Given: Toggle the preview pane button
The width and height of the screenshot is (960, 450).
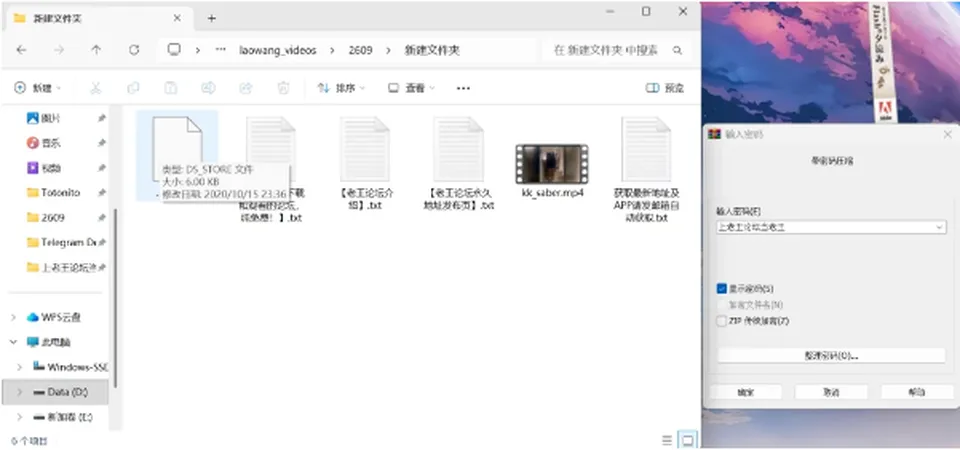Looking at the screenshot, I should click(x=665, y=88).
